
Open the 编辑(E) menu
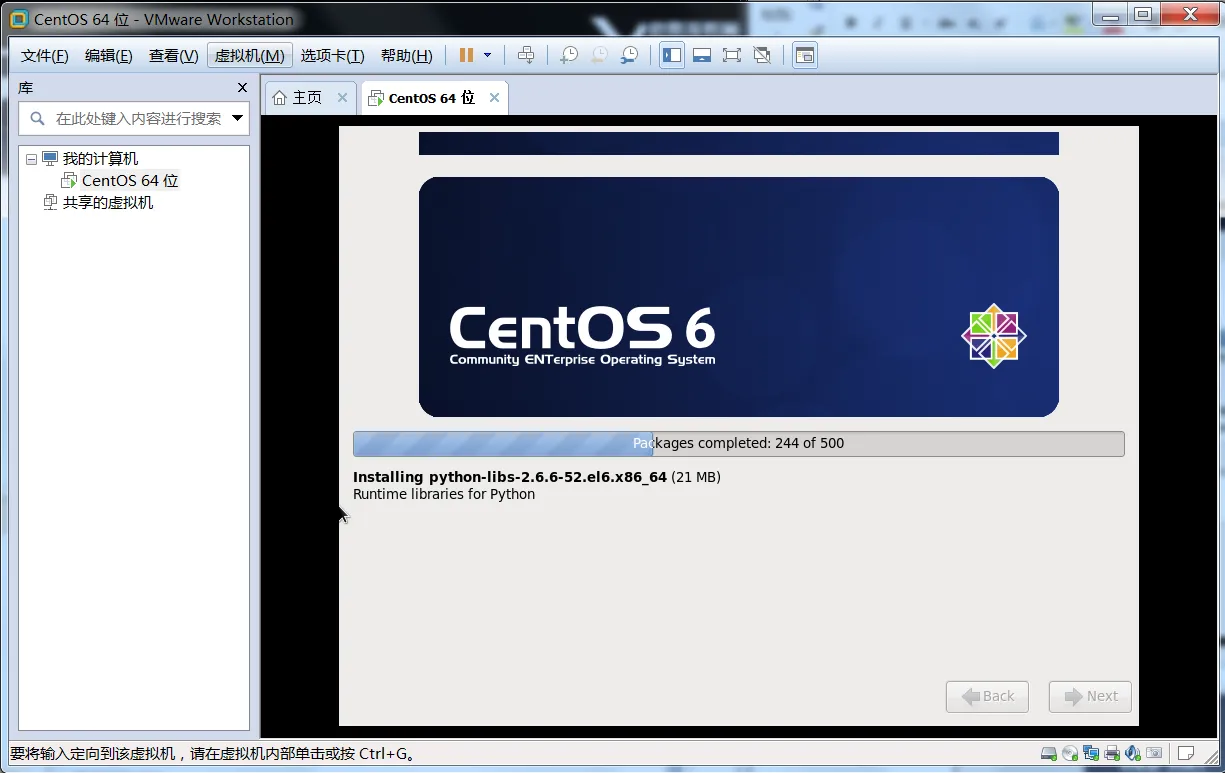click(x=109, y=56)
